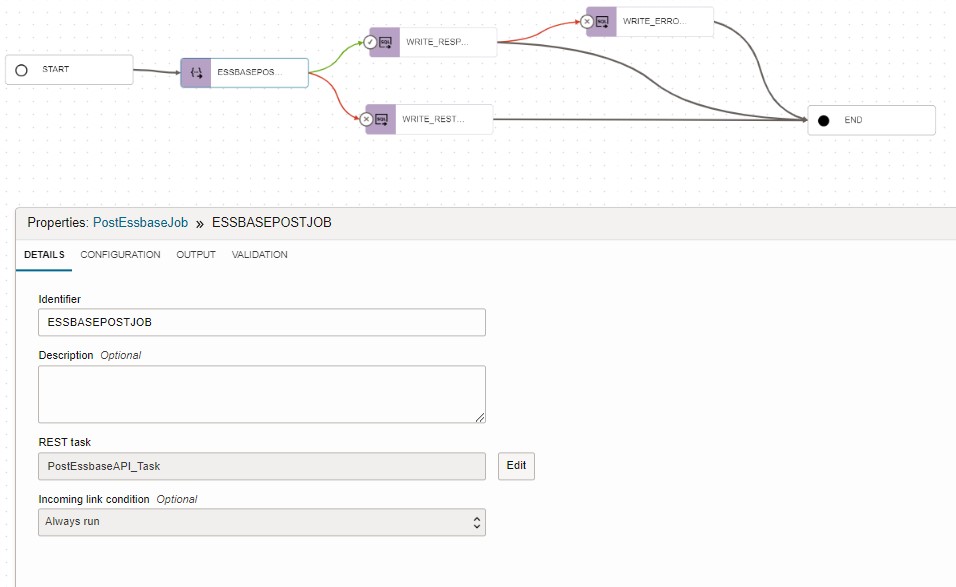Viewport: 956px width, 587px height.
Task: Click the green success badge on WRITE_RESP node
Action: coord(369,42)
